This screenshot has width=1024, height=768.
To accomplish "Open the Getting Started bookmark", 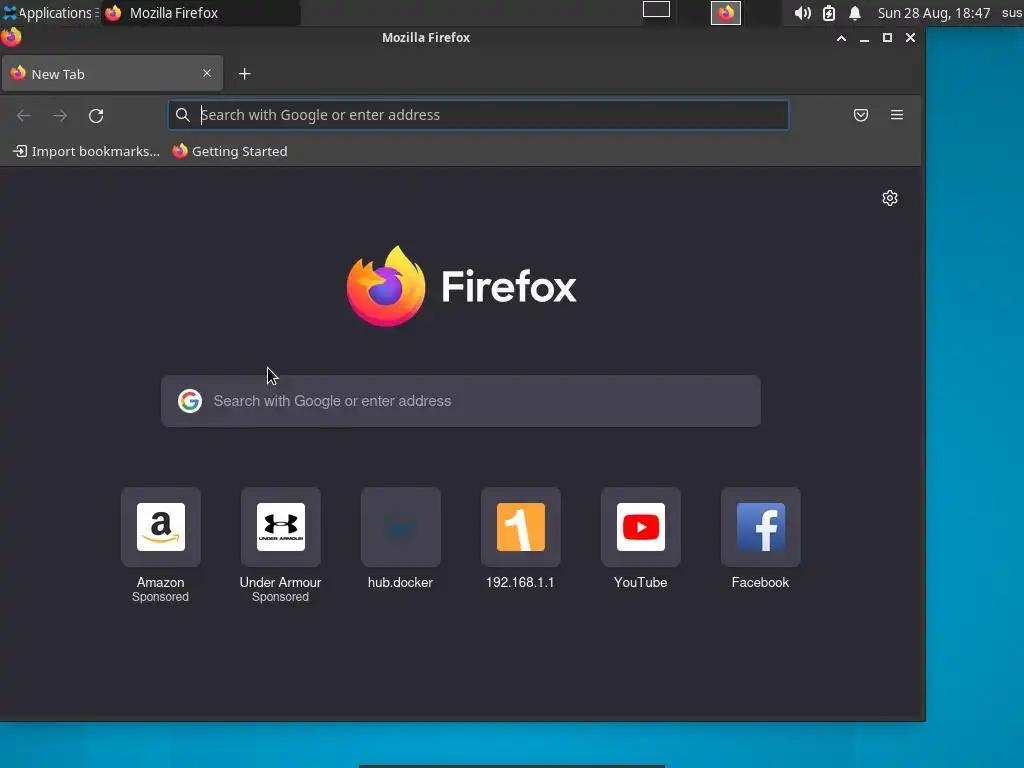I will tap(230, 152).
